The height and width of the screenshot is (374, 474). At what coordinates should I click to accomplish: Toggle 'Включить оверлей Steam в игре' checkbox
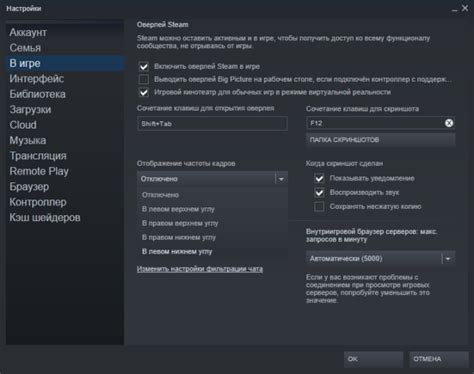(144, 66)
